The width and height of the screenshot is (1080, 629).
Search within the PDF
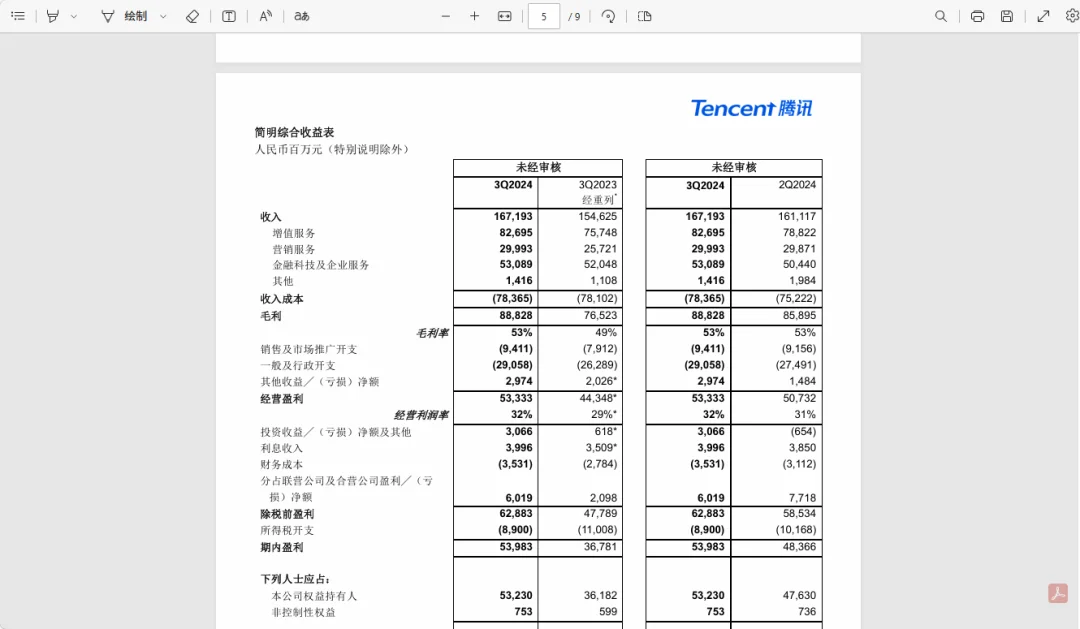pos(941,16)
